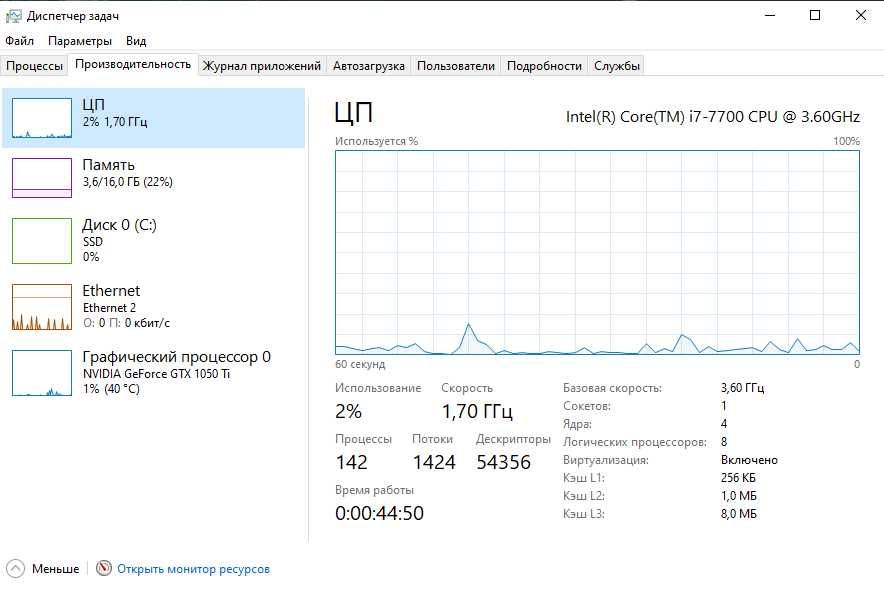This screenshot has width=884, height=593.
Task: Close the Диспетчер задач window
Action: [x=860, y=15]
